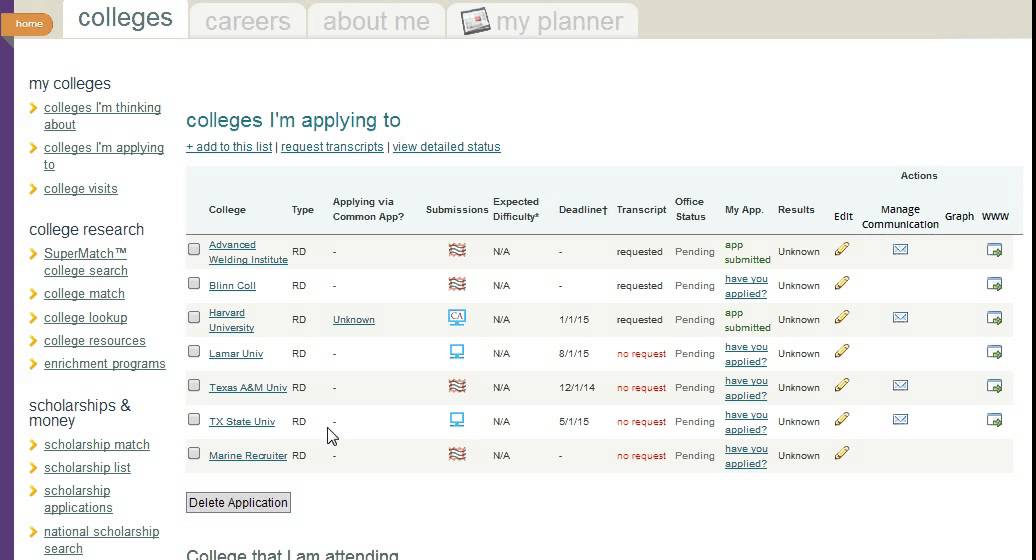Go to college visits sidebar link

tap(81, 188)
